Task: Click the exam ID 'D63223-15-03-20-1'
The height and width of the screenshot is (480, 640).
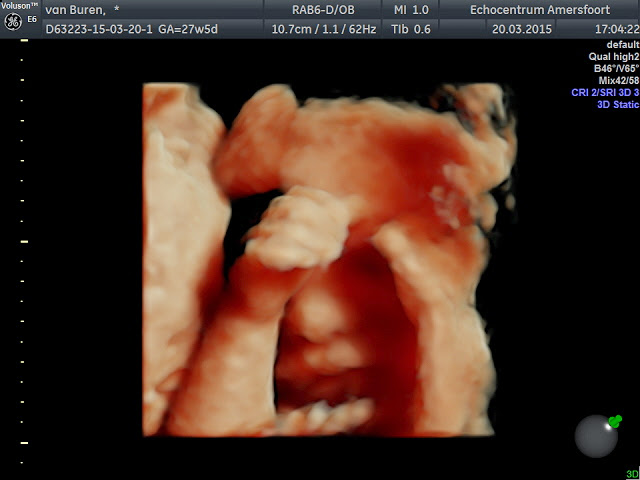Action: tap(99, 29)
